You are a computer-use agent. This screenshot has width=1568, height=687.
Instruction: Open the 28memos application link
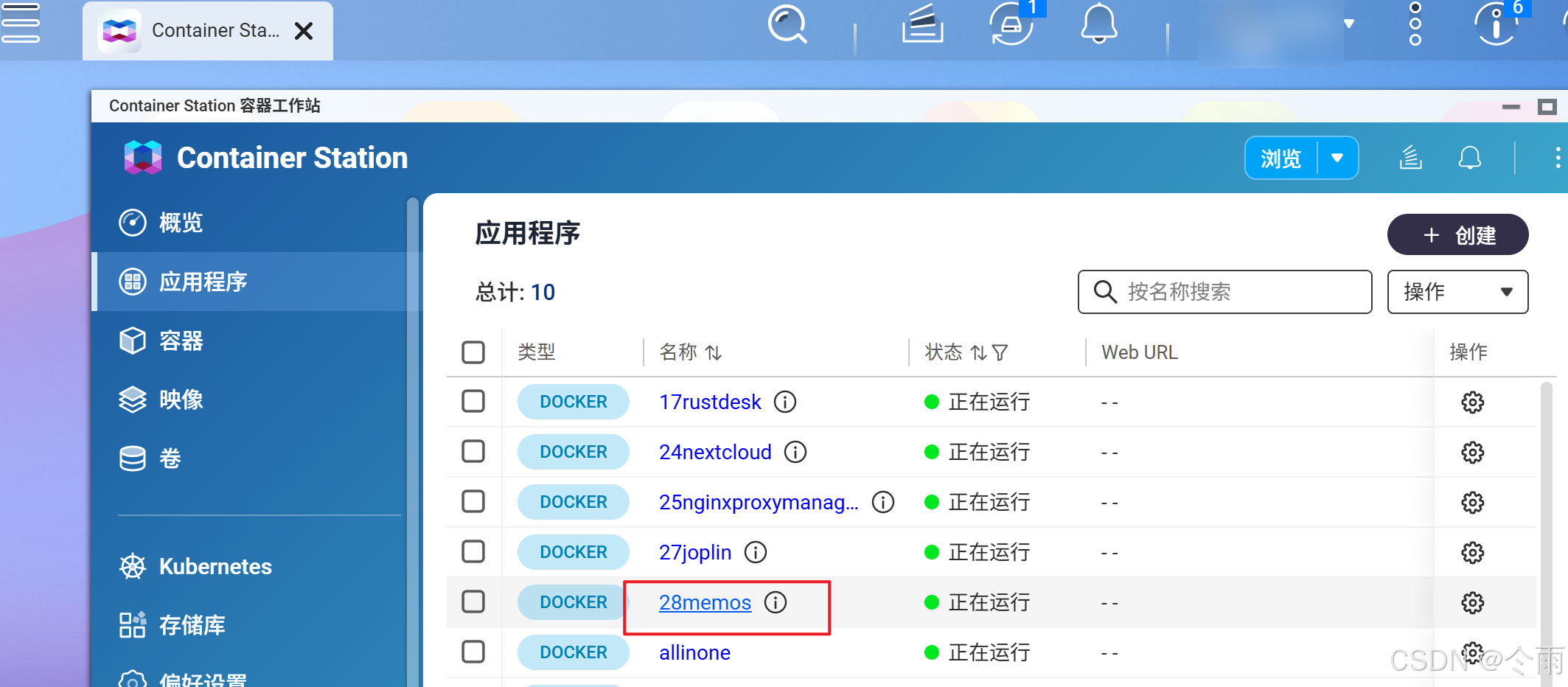click(705, 602)
